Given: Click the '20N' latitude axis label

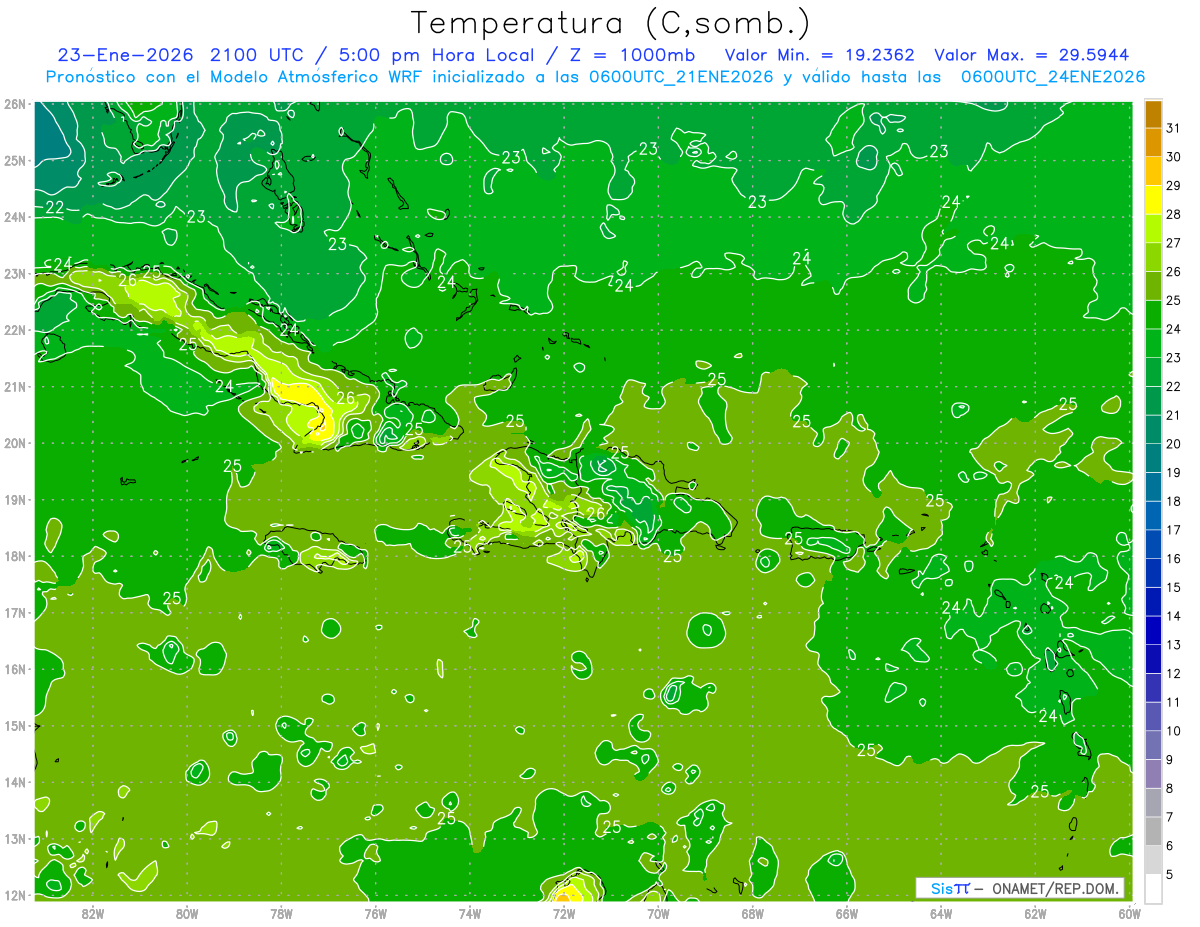Looking at the screenshot, I should pyautogui.click(x=14, y=443).
